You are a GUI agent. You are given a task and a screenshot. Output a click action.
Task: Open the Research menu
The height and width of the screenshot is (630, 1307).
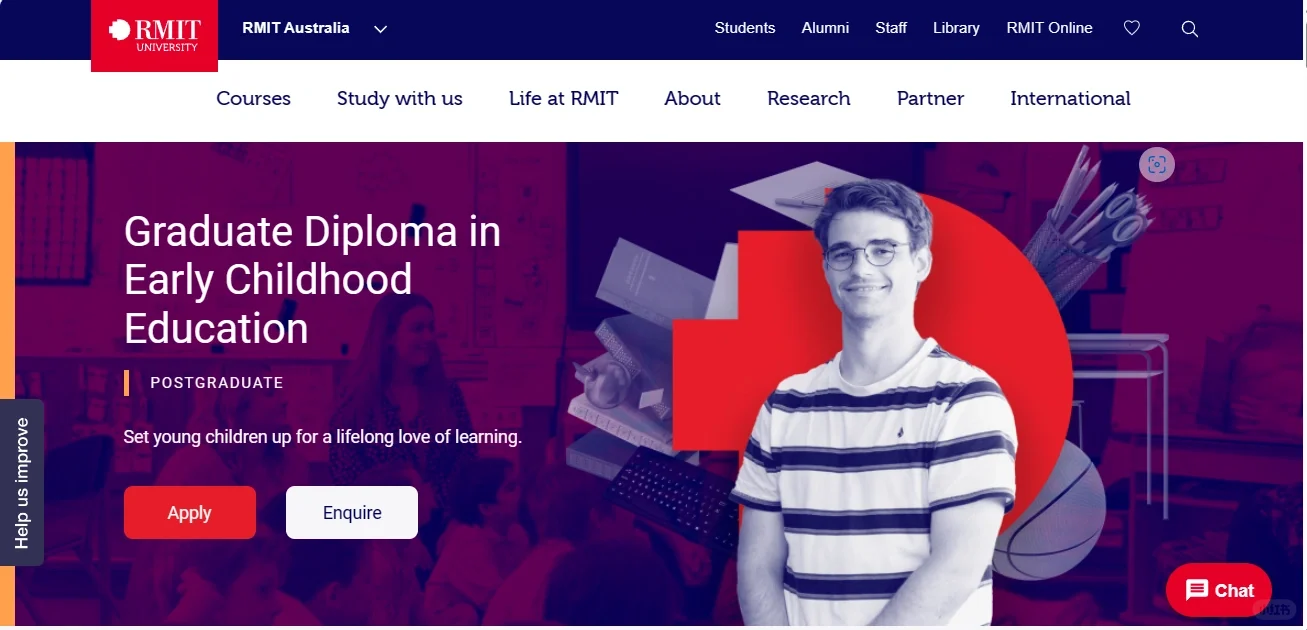[x=809, y=98]
